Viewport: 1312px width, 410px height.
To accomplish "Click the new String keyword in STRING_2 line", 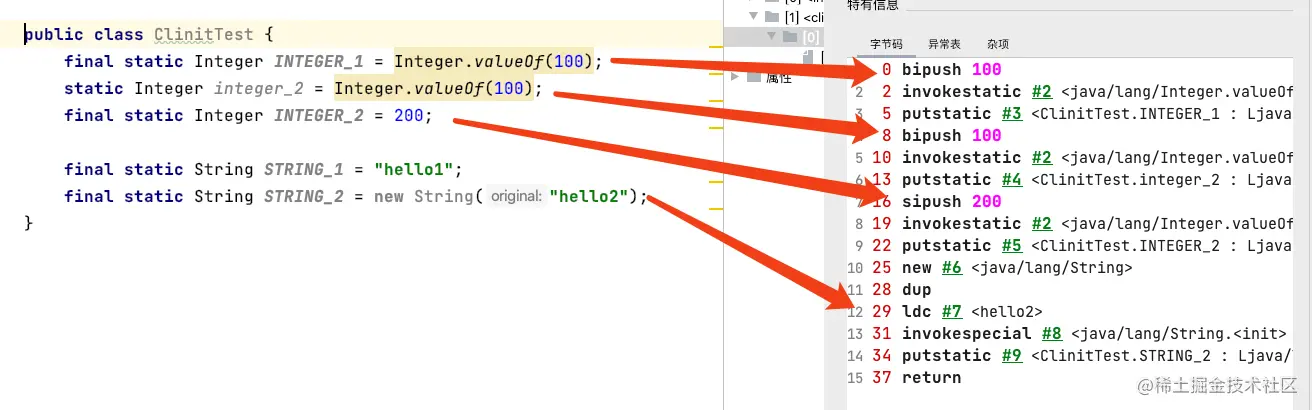I will click(x=424, y=196).
